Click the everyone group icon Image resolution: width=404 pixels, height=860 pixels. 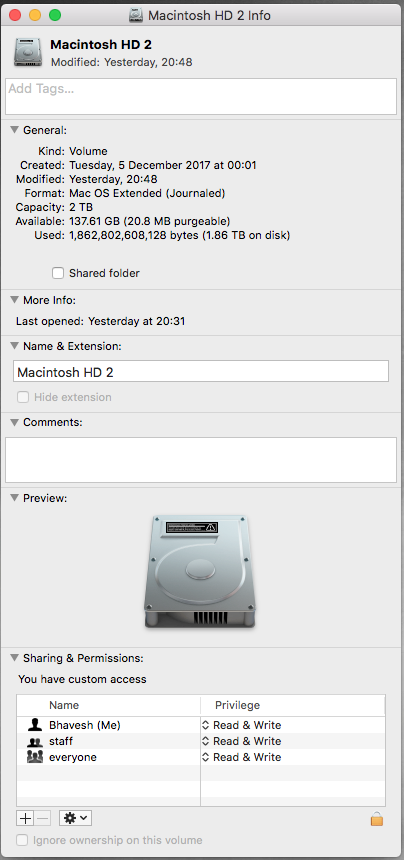[35, 757]
